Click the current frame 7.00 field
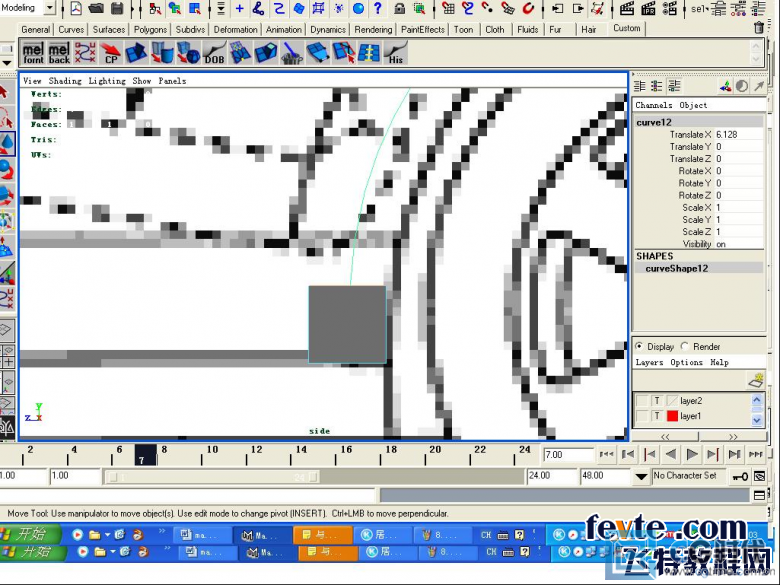 [x=569, y=455]
